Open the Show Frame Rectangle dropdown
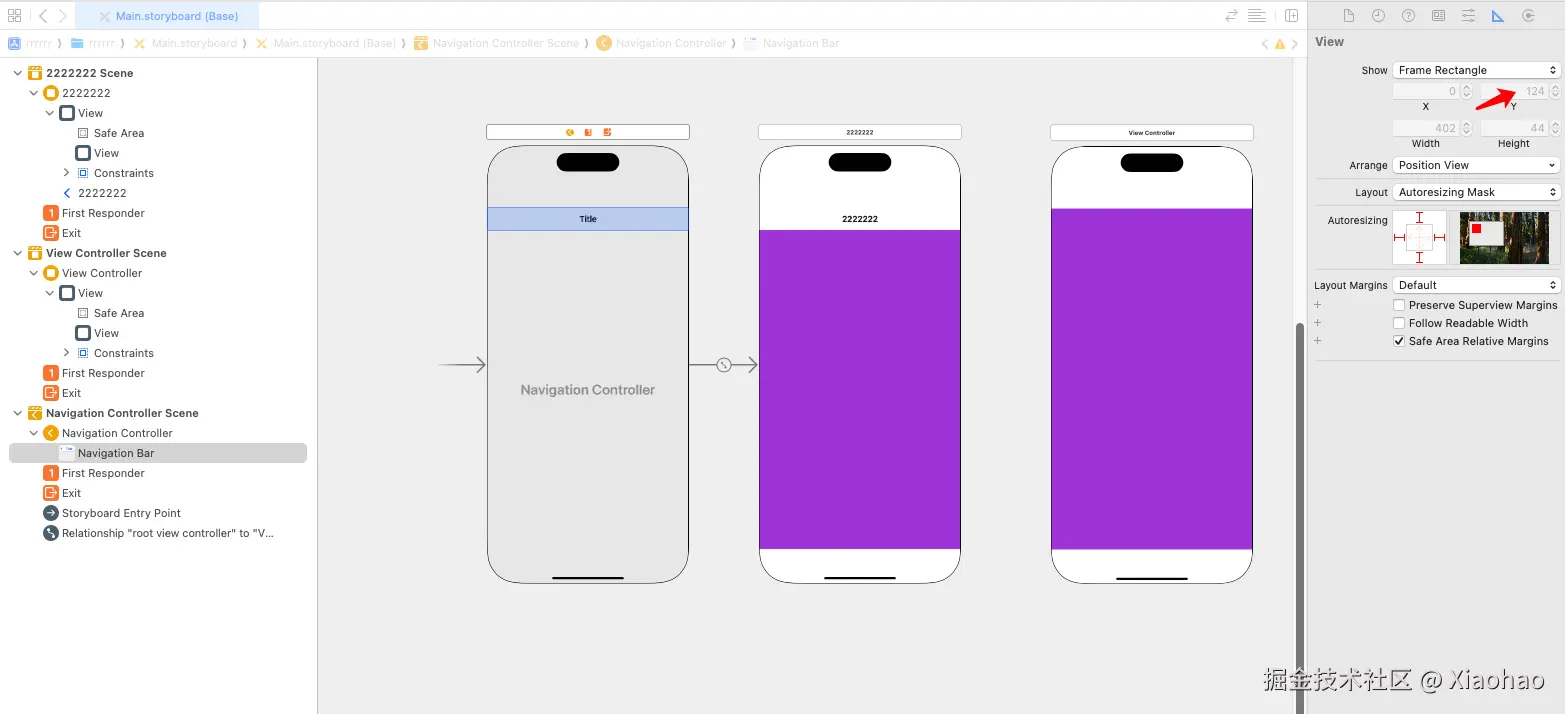This screenshot has height=714, width=1565. (x=1476, y=70)
